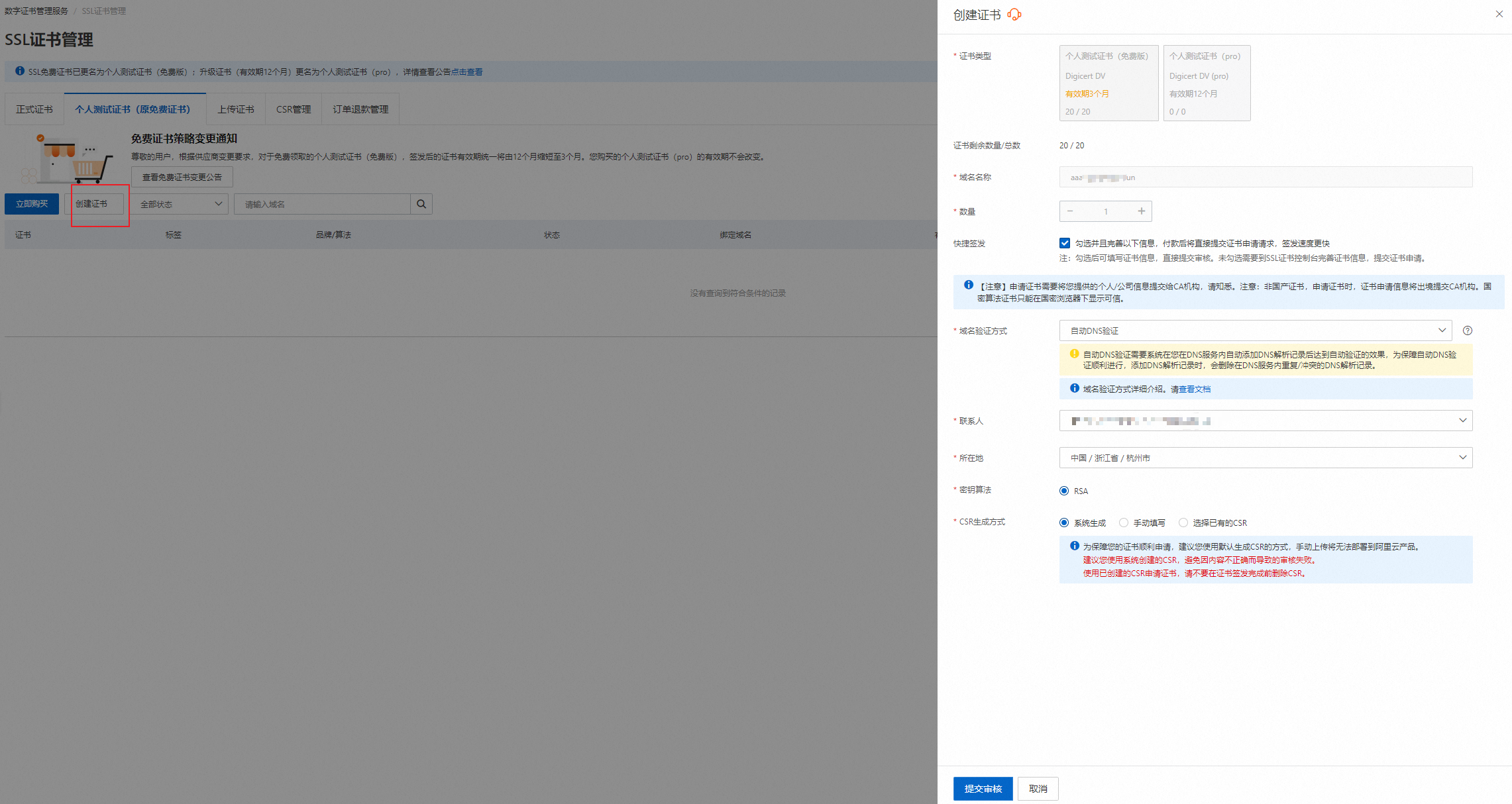
Task: Open the 全部状态 status filter dropdown
Action: (180, 204)
